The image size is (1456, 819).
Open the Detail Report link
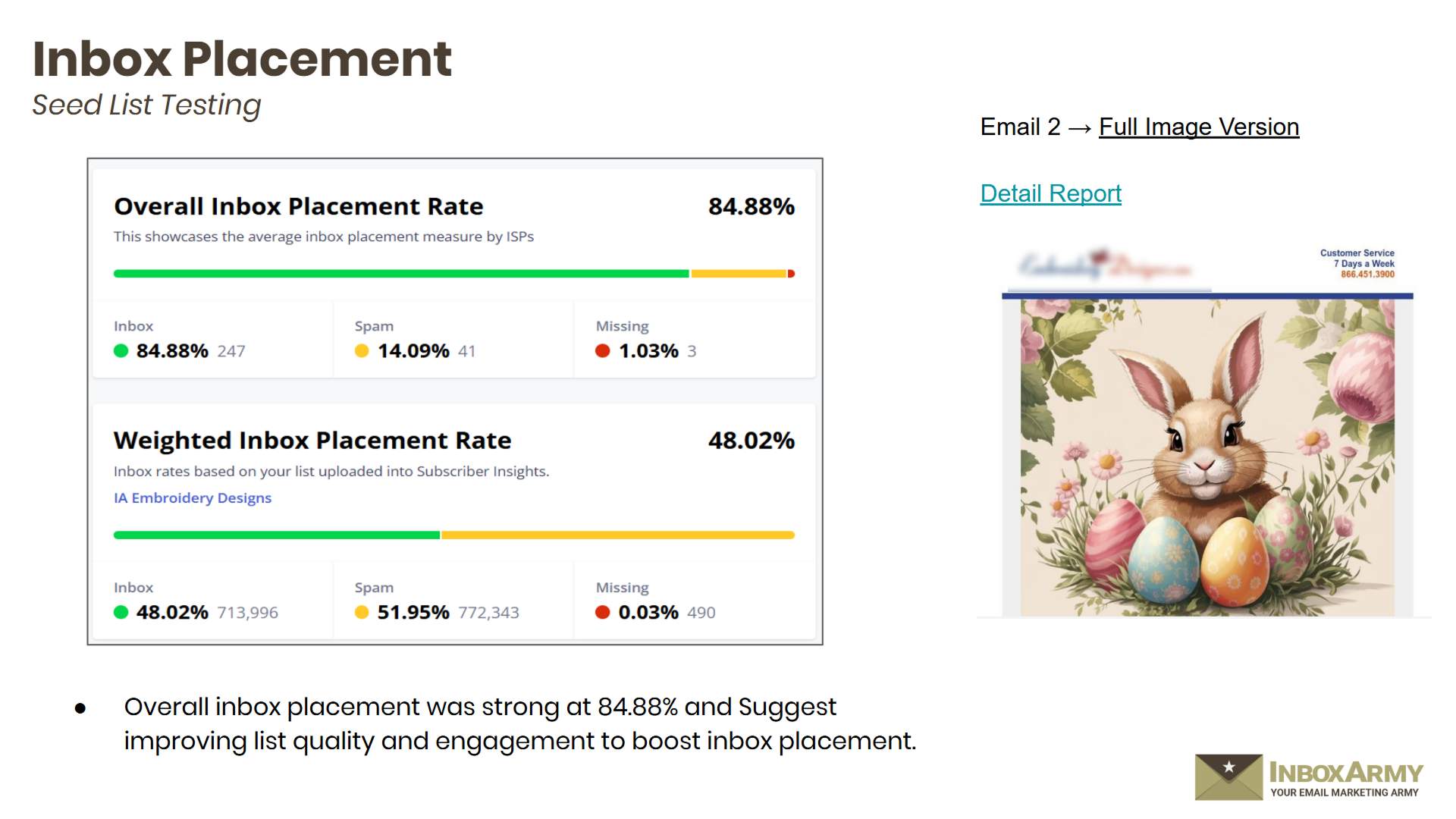click(1050, 193)
